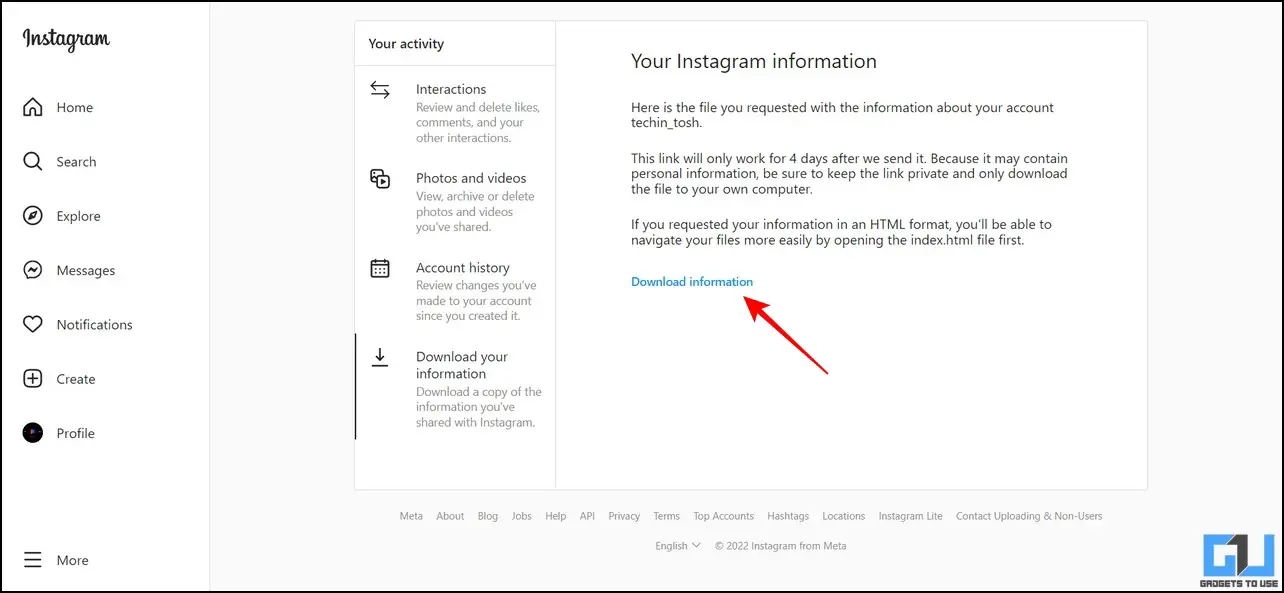The height and width of the screenshot is (593, 1284).
Task: Click the Account history calendar icon
Action: click(380, 268)
